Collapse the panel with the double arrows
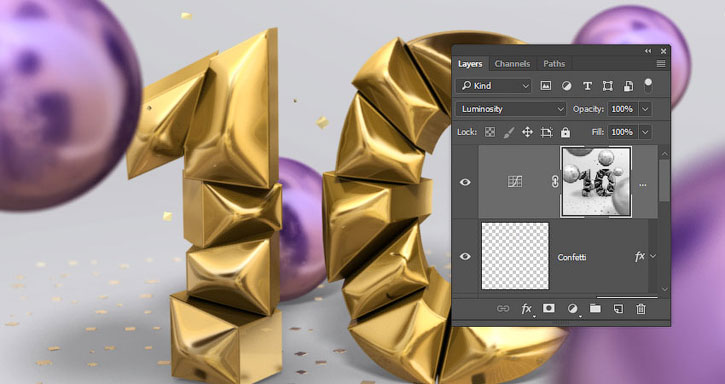This screenshot has height=384, width=725. 648,51
